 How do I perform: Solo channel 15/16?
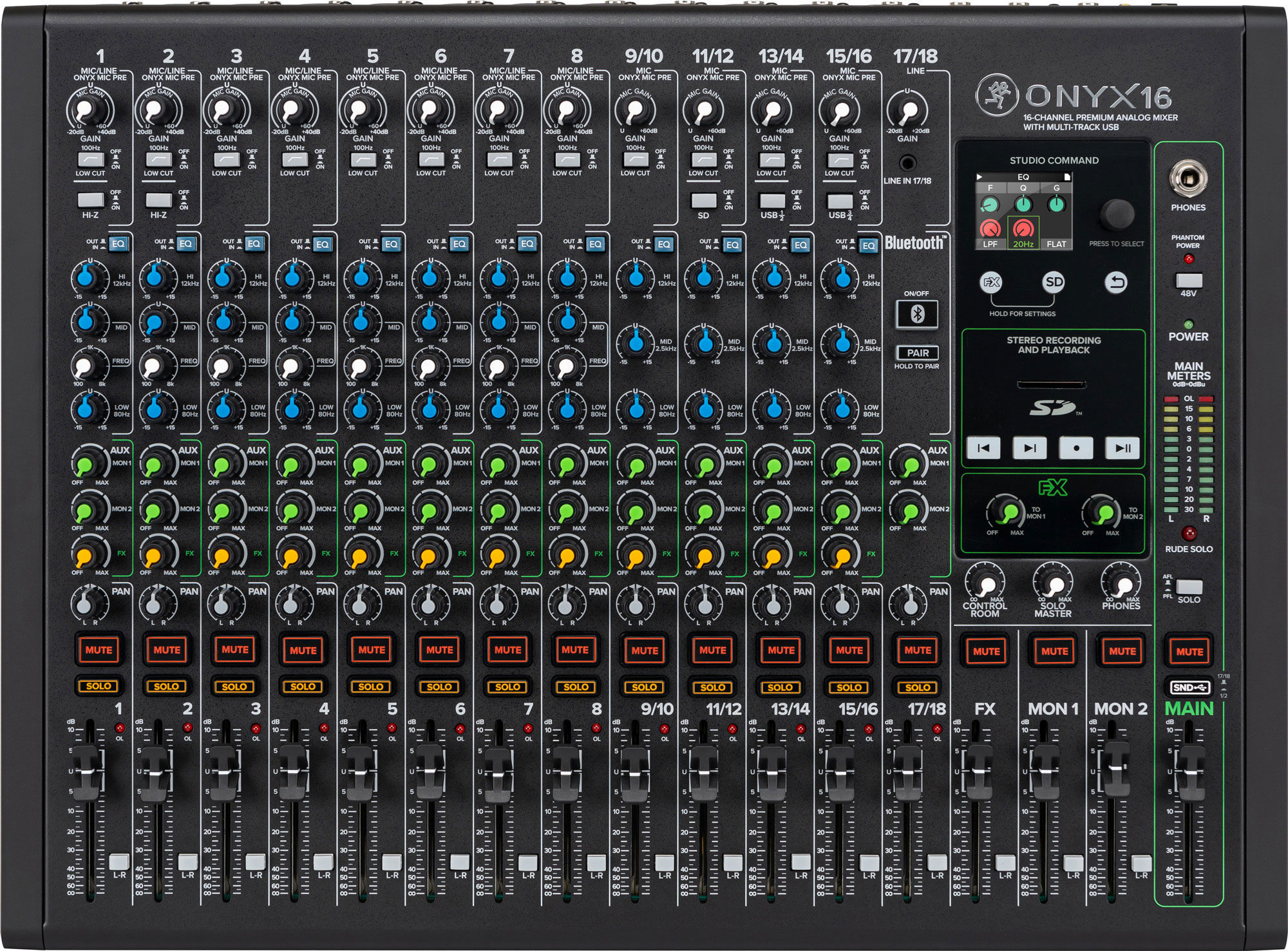tap(849, 685)
